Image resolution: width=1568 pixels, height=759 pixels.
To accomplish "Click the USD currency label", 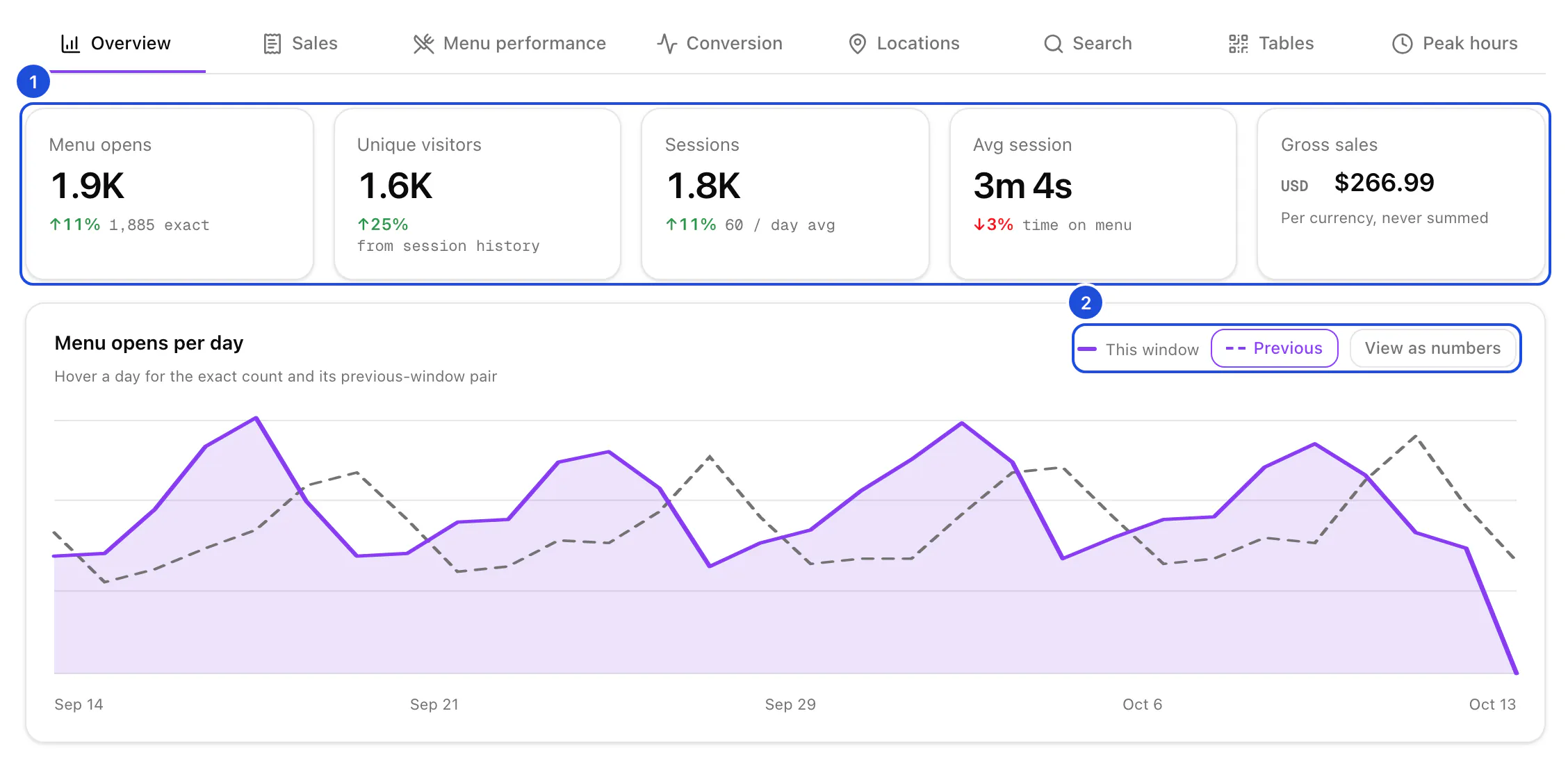I will (x=1294, y=186).
